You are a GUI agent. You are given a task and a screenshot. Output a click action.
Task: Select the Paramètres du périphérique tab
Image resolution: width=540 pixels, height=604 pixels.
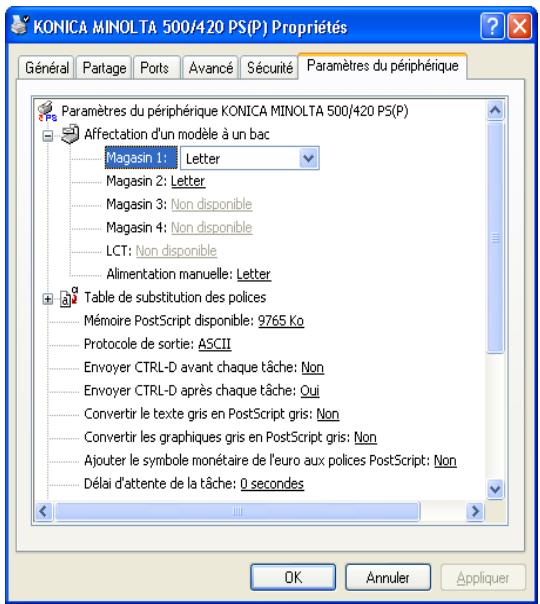[x=382, y=66]
